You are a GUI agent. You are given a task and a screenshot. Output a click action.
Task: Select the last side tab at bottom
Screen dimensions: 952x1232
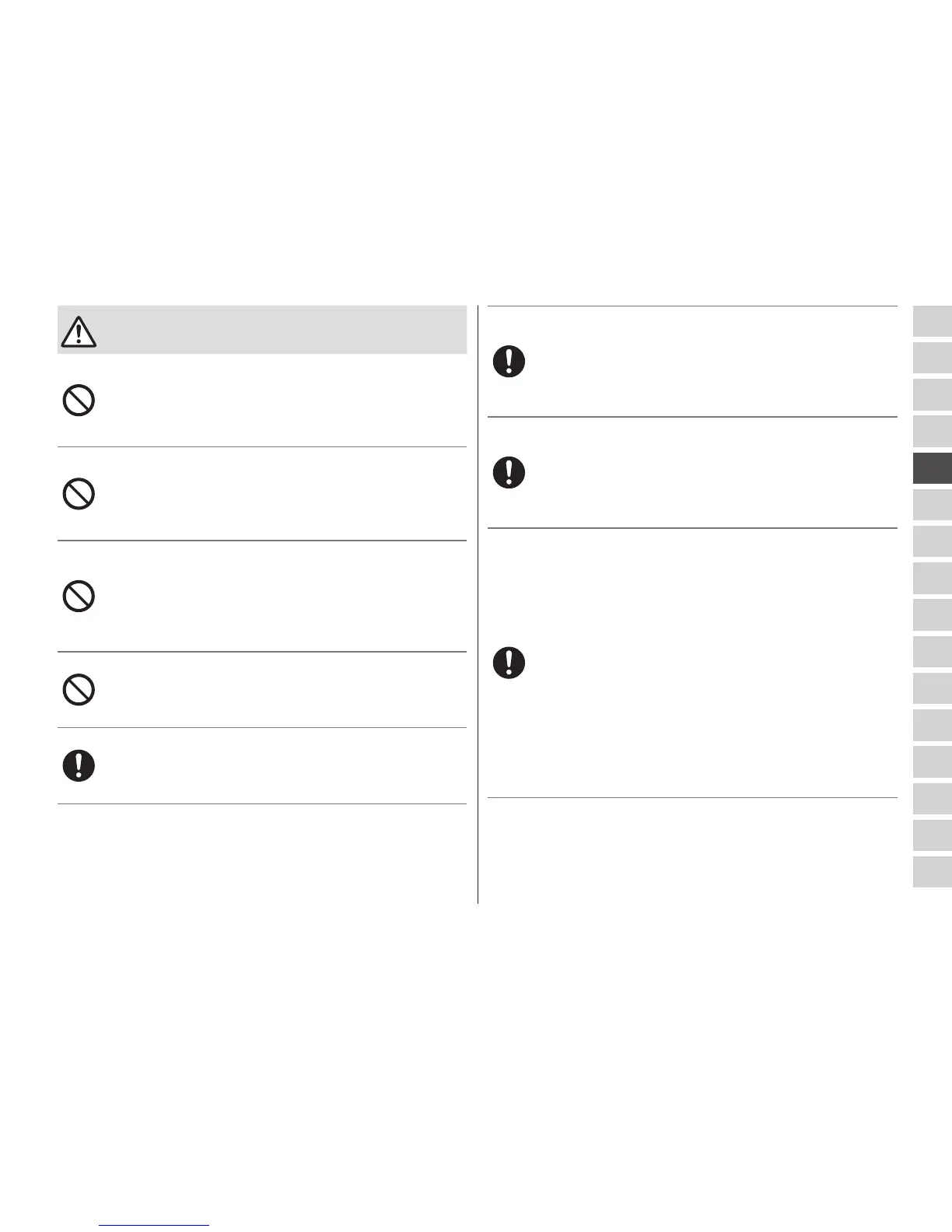(x=932, y=872)
